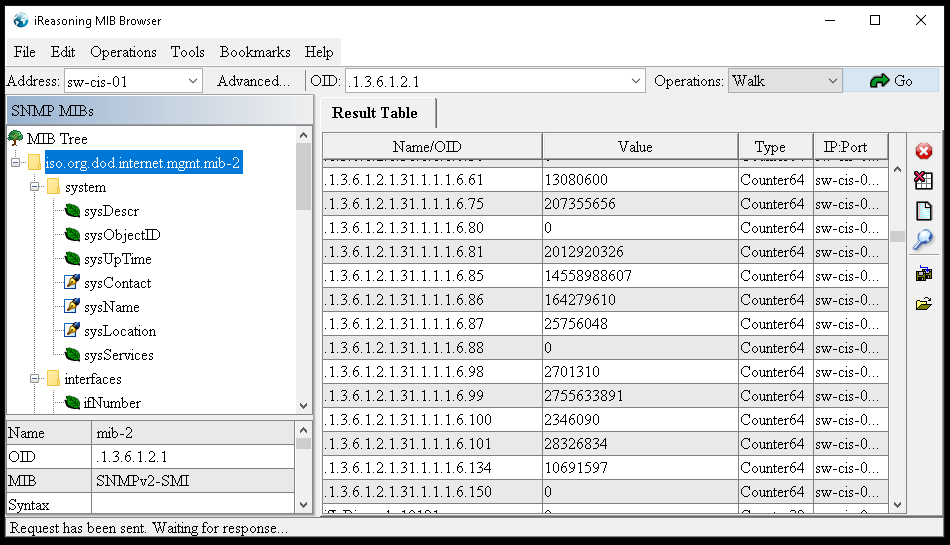The width and height of the screenshot is (950, 545).
Task: Expand the OID combo box list
Action: point(636,81)
